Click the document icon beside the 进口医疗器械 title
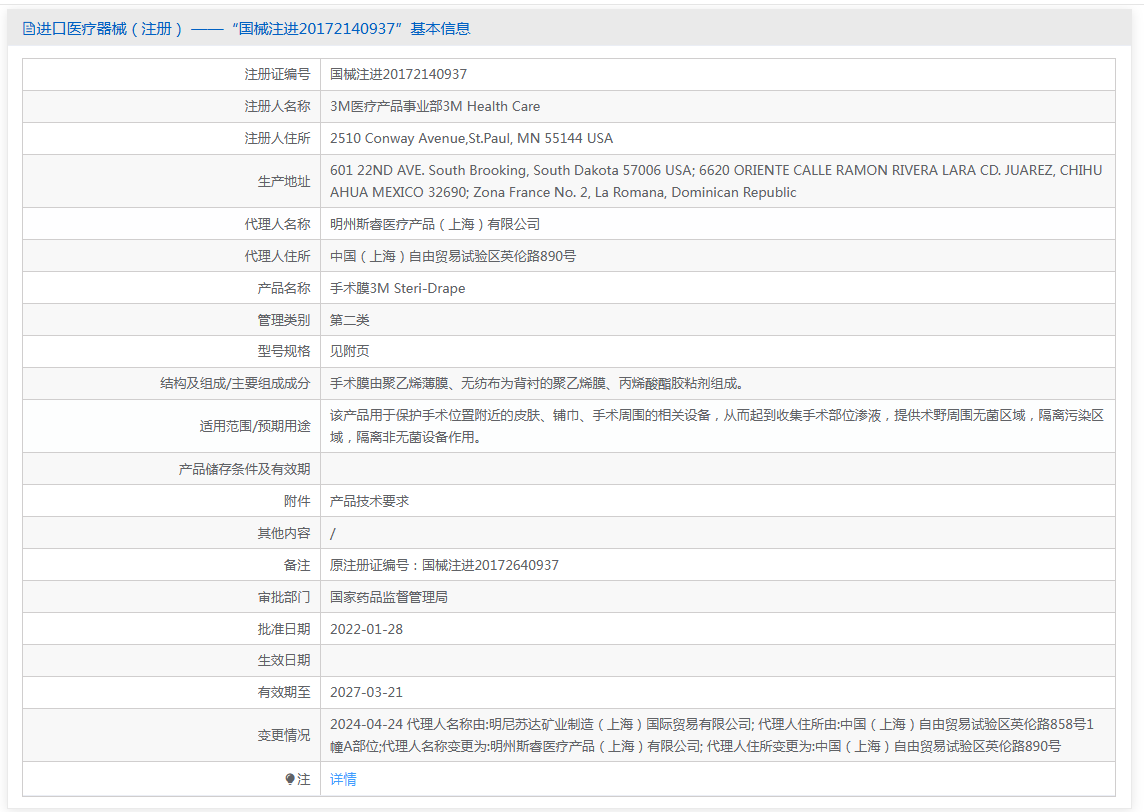The image size is (1144, 812). (x=28, y=29)
